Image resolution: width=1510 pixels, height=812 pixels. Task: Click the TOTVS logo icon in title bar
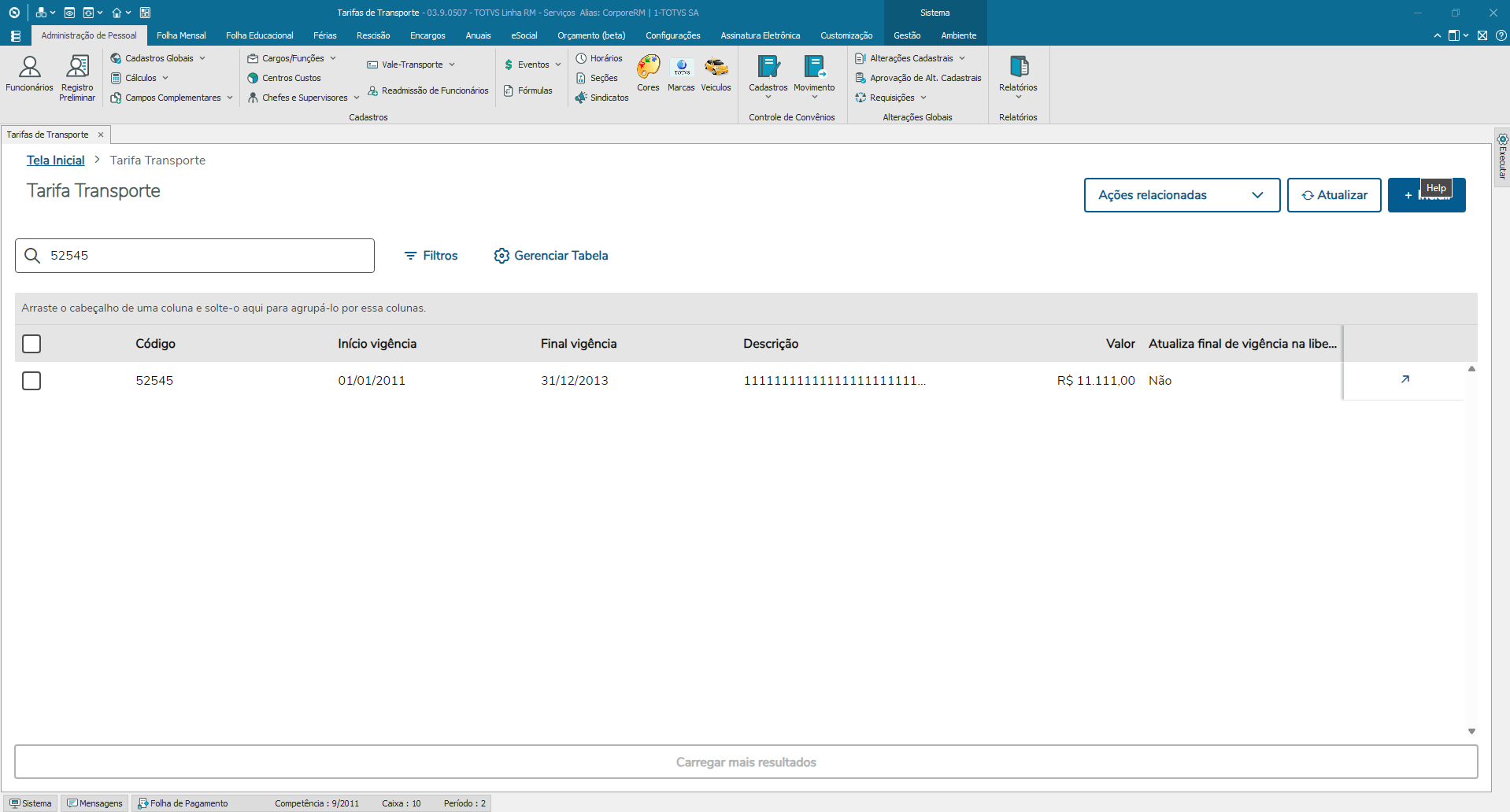tap(14, 13)
